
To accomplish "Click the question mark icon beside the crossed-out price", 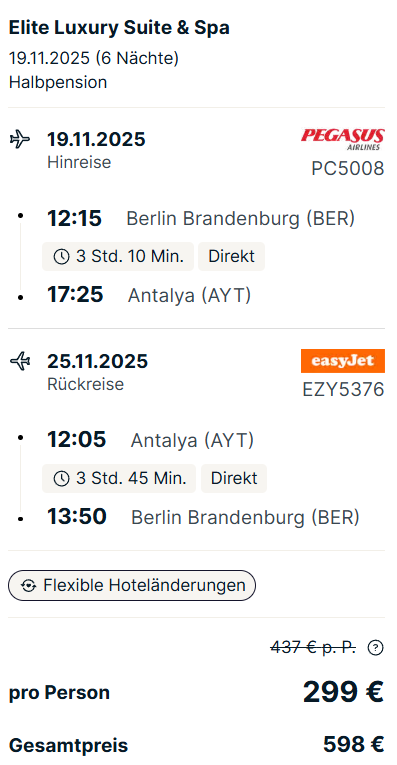I will [375, 648].
